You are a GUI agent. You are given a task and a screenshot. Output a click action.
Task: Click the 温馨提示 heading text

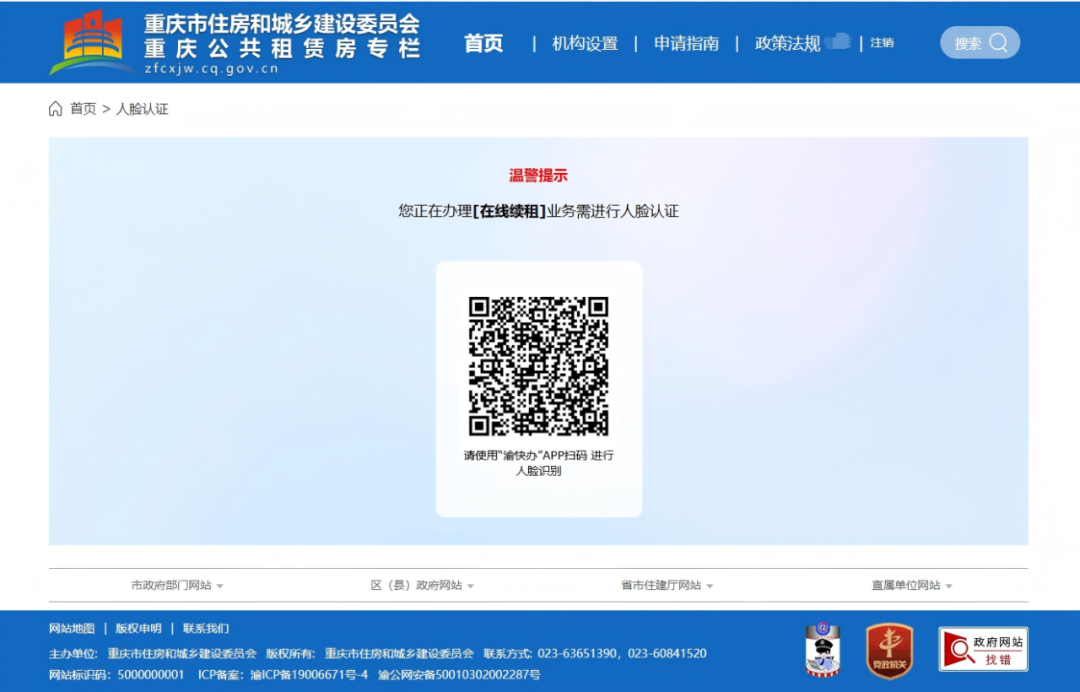(x=538, y=176)
